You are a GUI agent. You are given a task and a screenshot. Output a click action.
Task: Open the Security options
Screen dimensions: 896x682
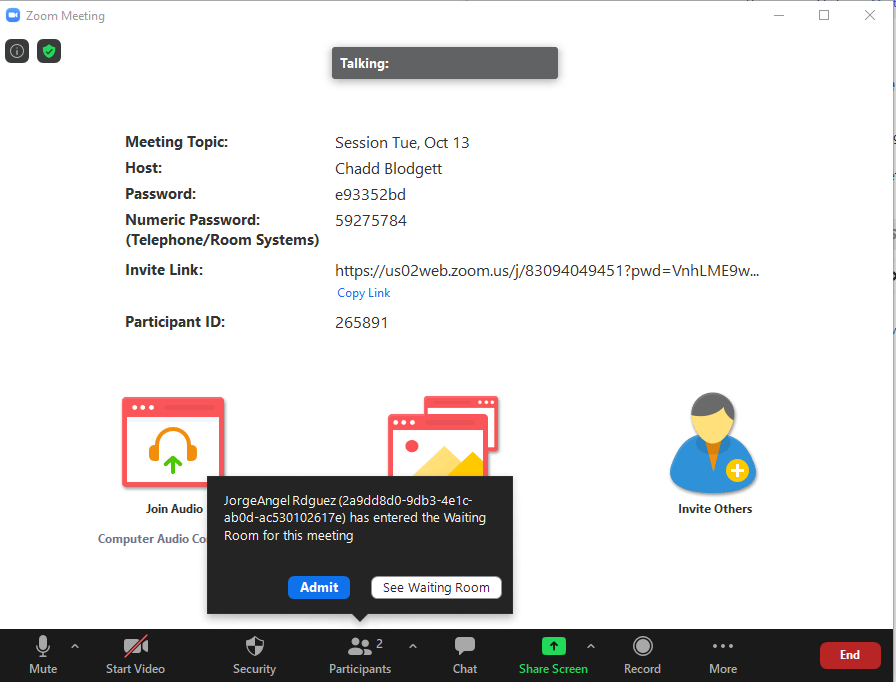click(254, 655)
